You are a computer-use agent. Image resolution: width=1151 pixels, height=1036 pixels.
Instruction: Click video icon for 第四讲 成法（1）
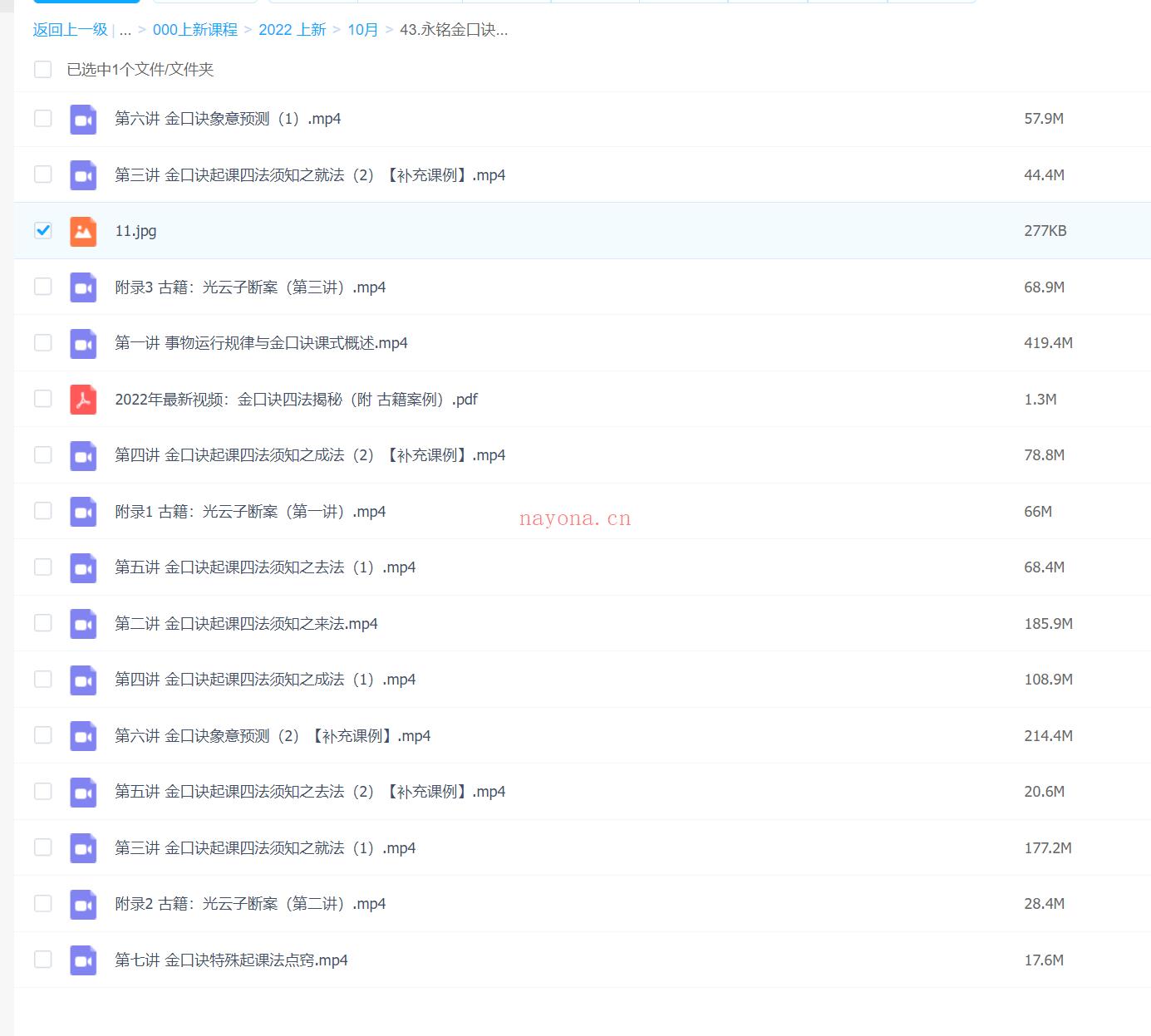click(x=83, y=680)
